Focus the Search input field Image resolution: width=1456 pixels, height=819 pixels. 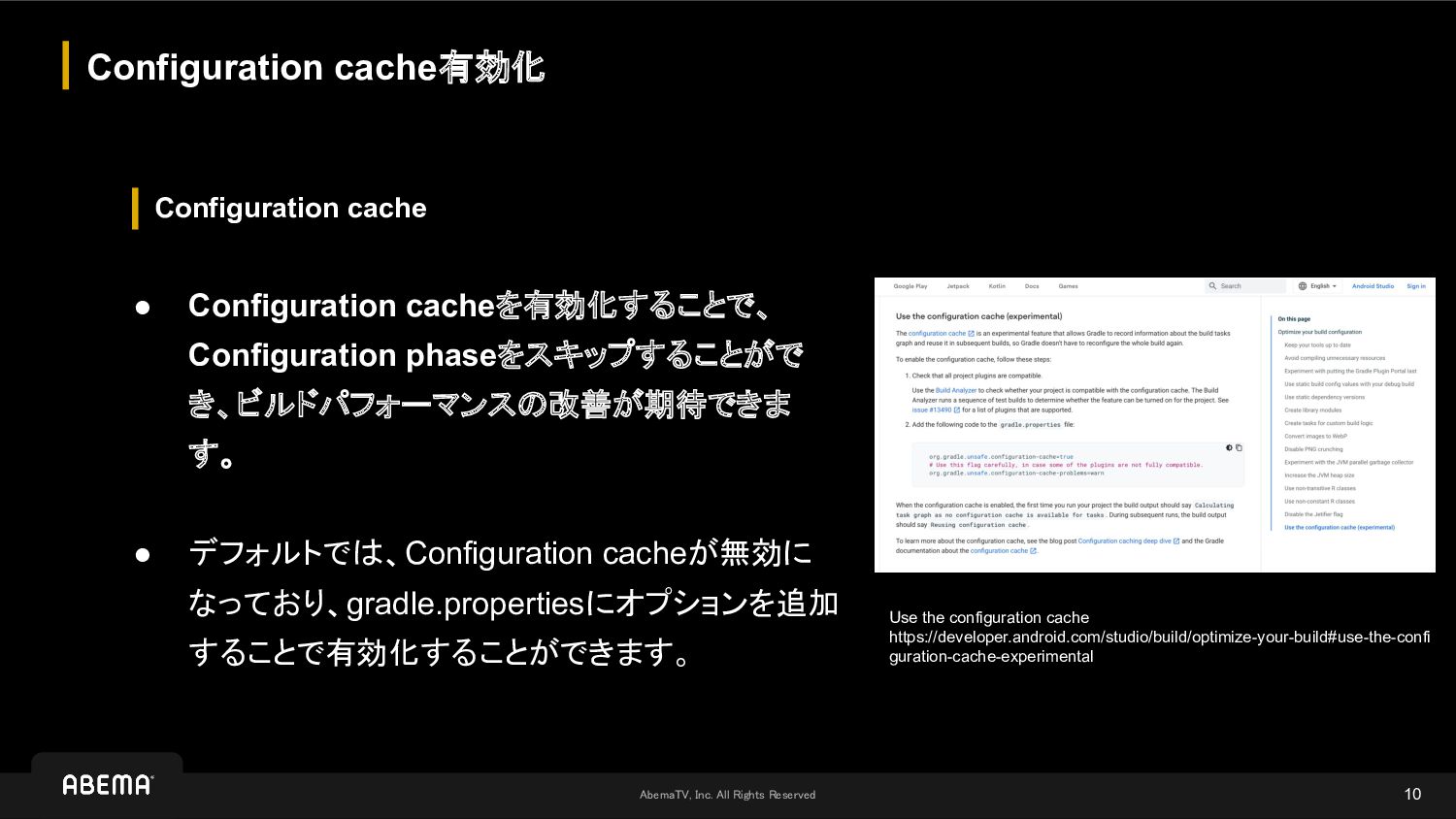pyautogui.click(x=1246, y=286)
